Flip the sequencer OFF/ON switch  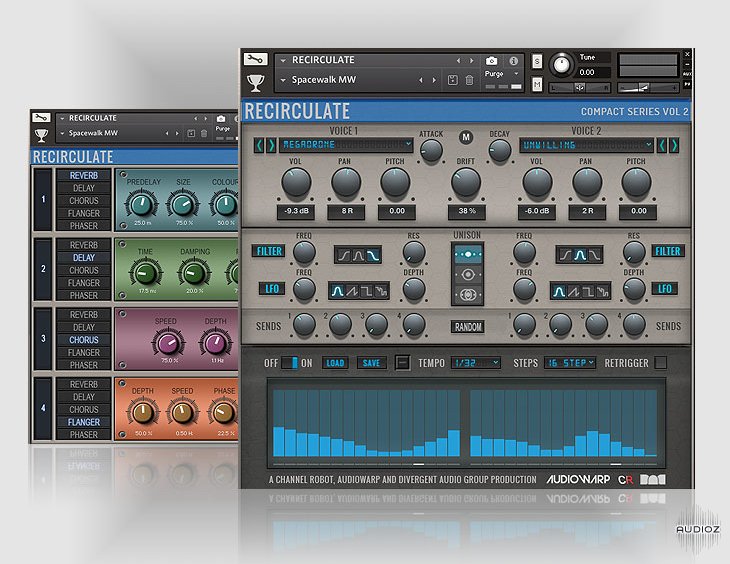coord(290,363)
